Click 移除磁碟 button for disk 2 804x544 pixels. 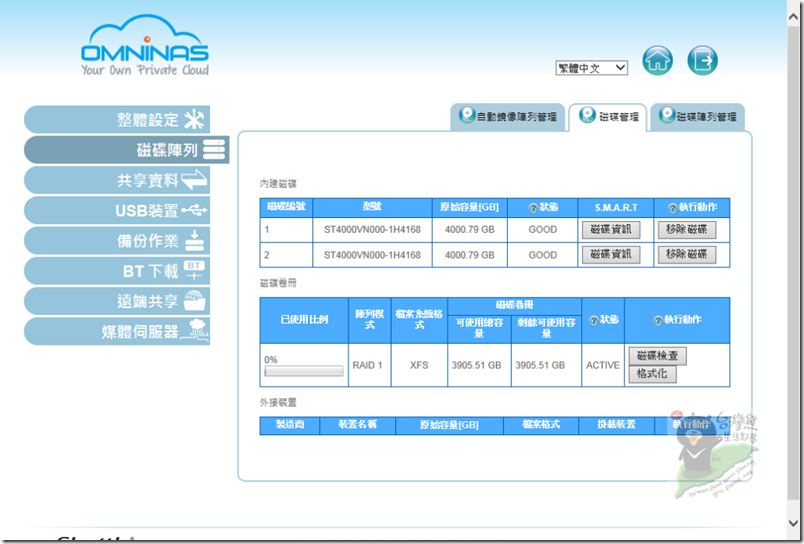click(687, 254)
